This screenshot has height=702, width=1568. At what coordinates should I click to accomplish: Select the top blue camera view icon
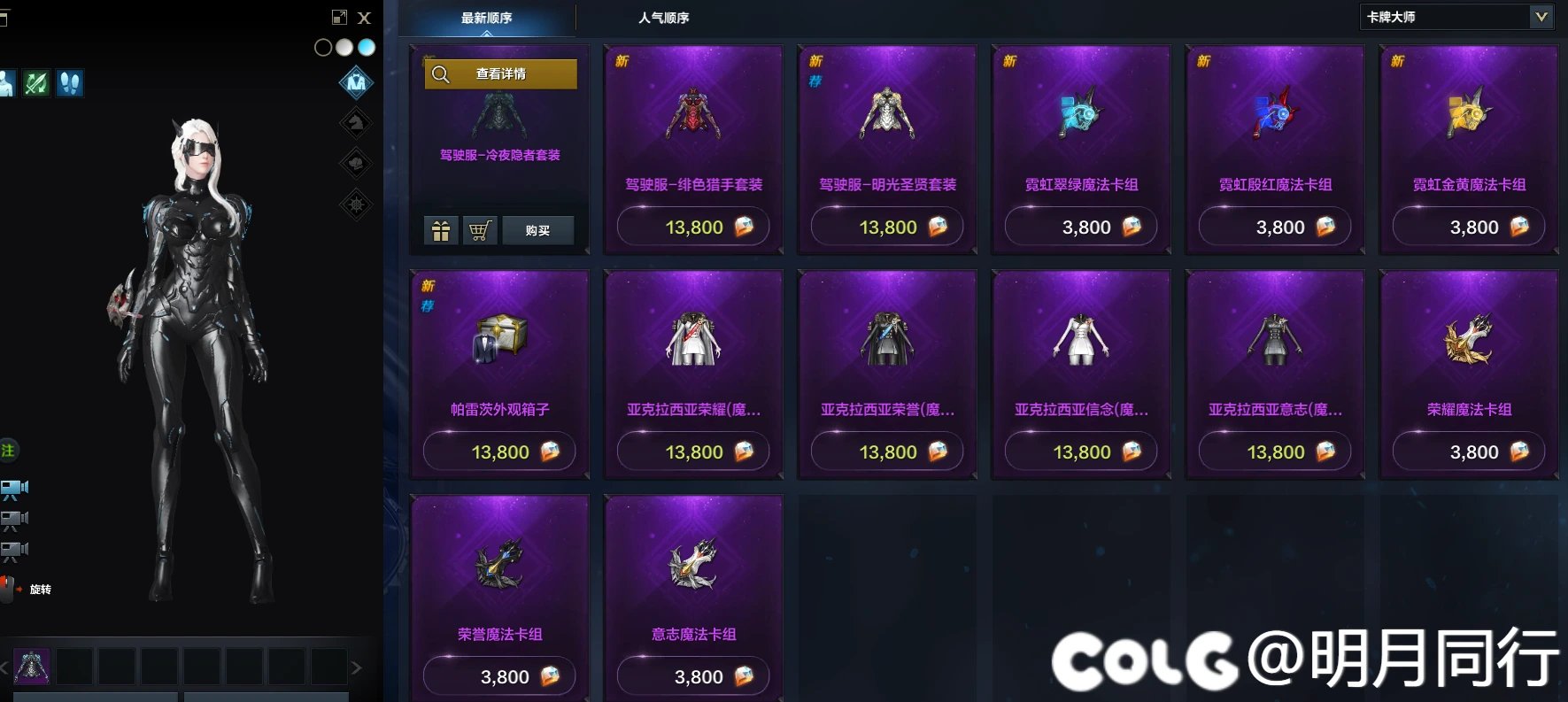(14, 488)
